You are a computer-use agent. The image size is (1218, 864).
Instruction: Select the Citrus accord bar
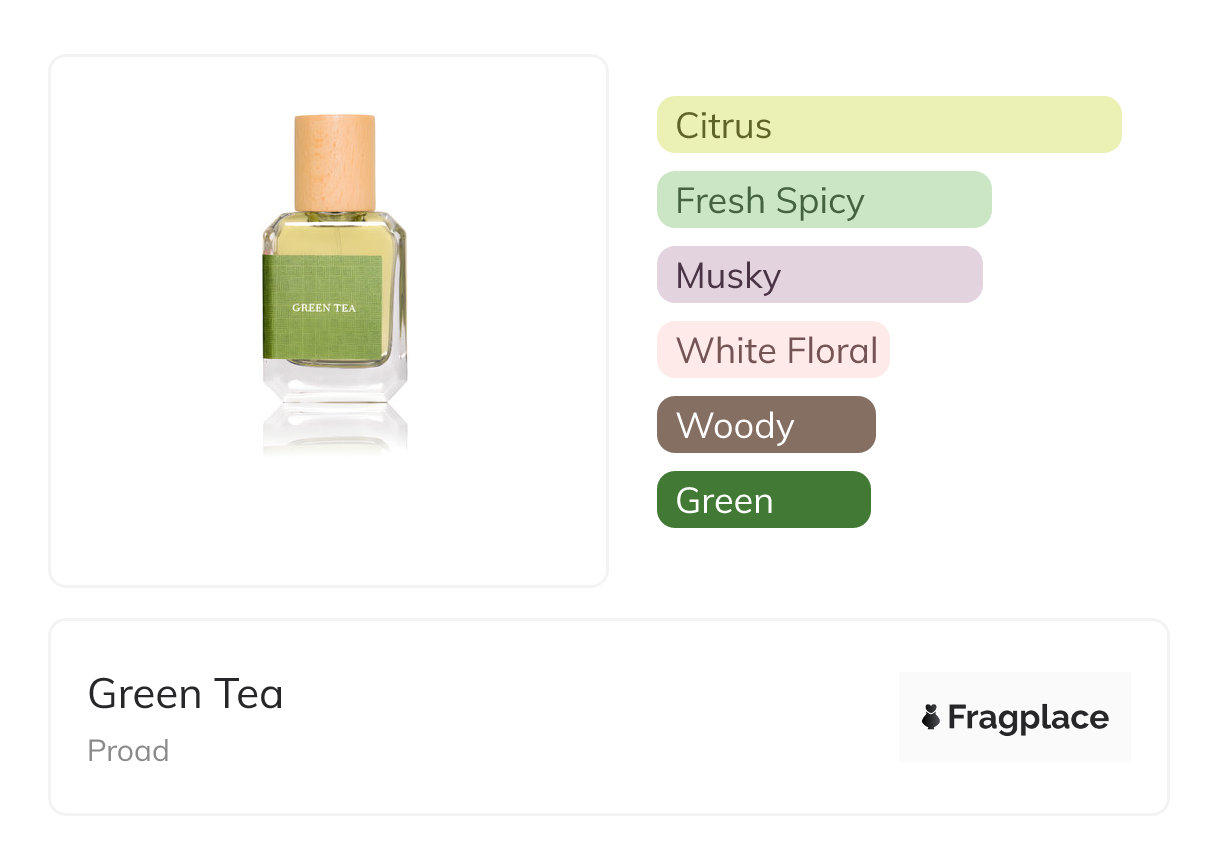pos(888,125)
